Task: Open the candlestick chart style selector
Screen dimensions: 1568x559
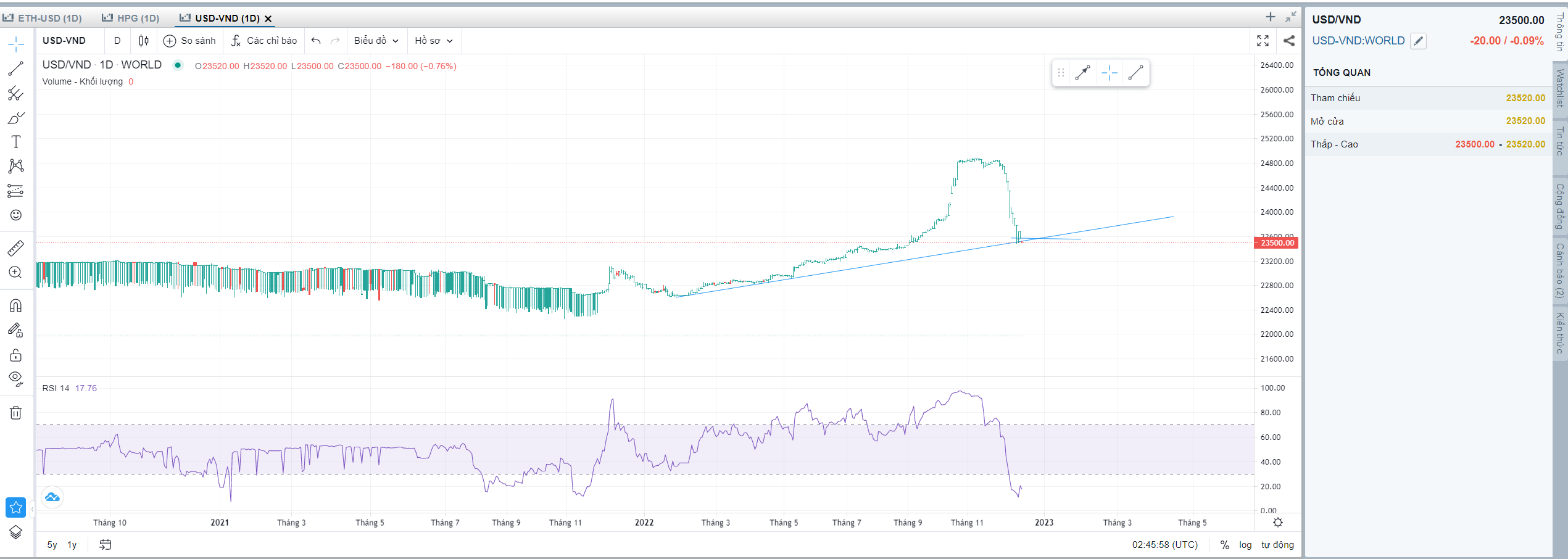Action: click(x=144, y=41)
